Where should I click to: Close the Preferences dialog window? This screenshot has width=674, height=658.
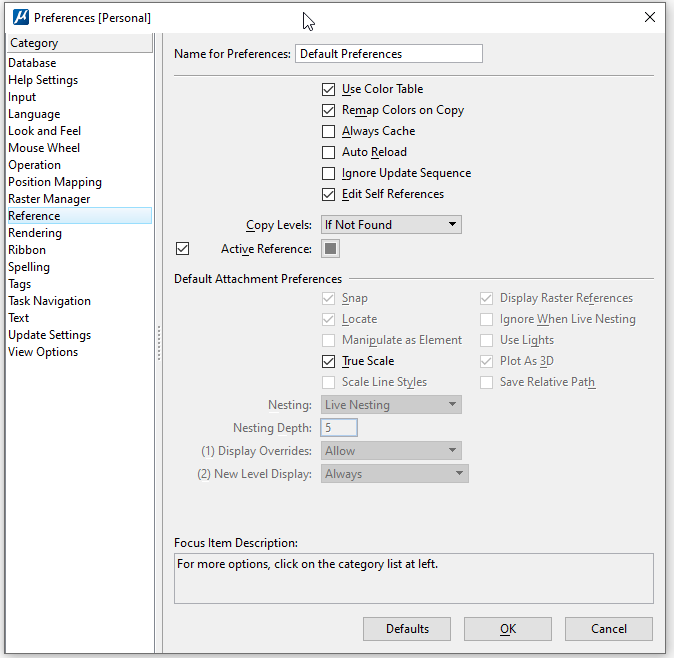tap(650, 17)
